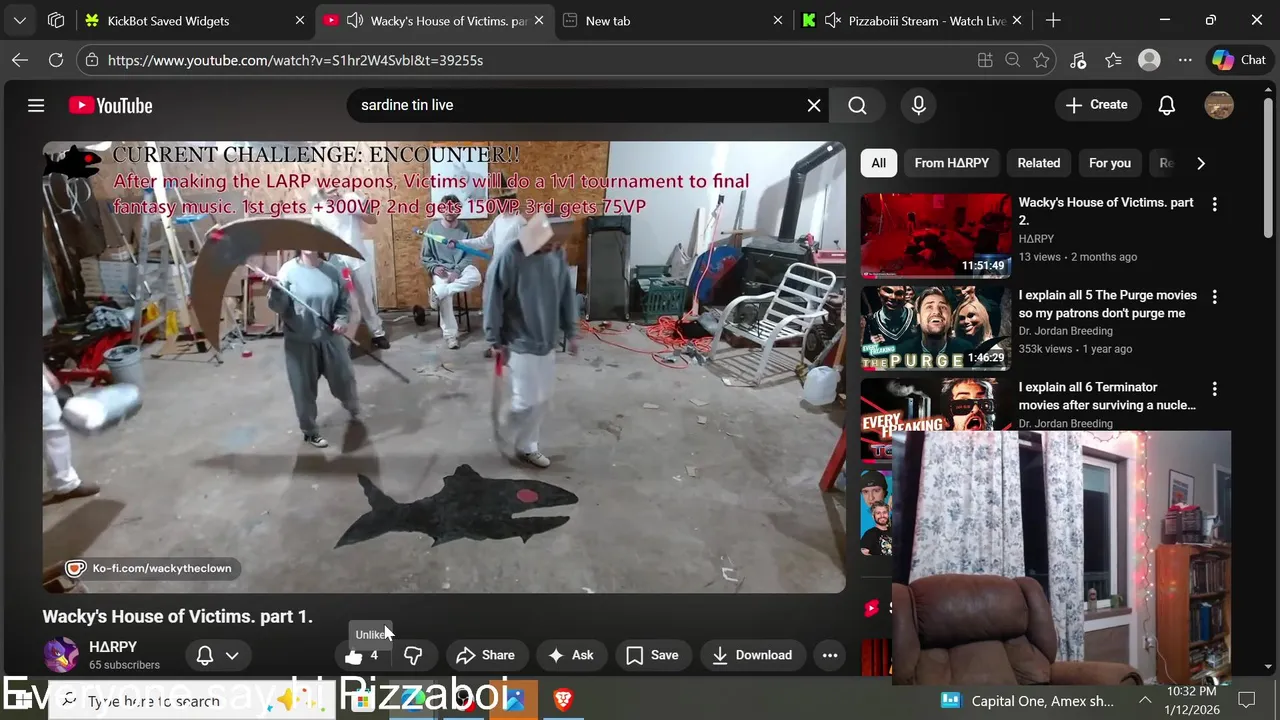Open the Favorites list icon

point(1114,60)
